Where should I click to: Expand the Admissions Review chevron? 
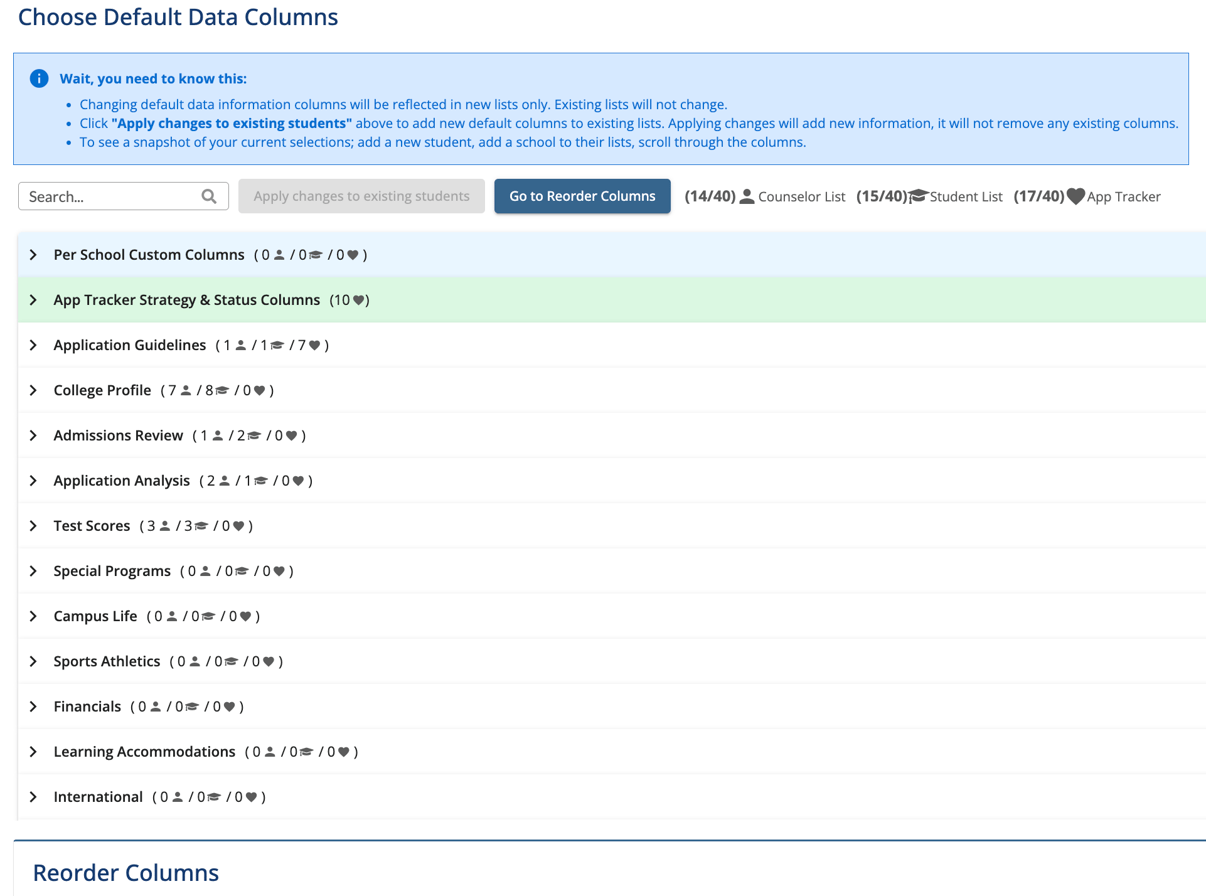pyautogui.click(x=33, y=436)
